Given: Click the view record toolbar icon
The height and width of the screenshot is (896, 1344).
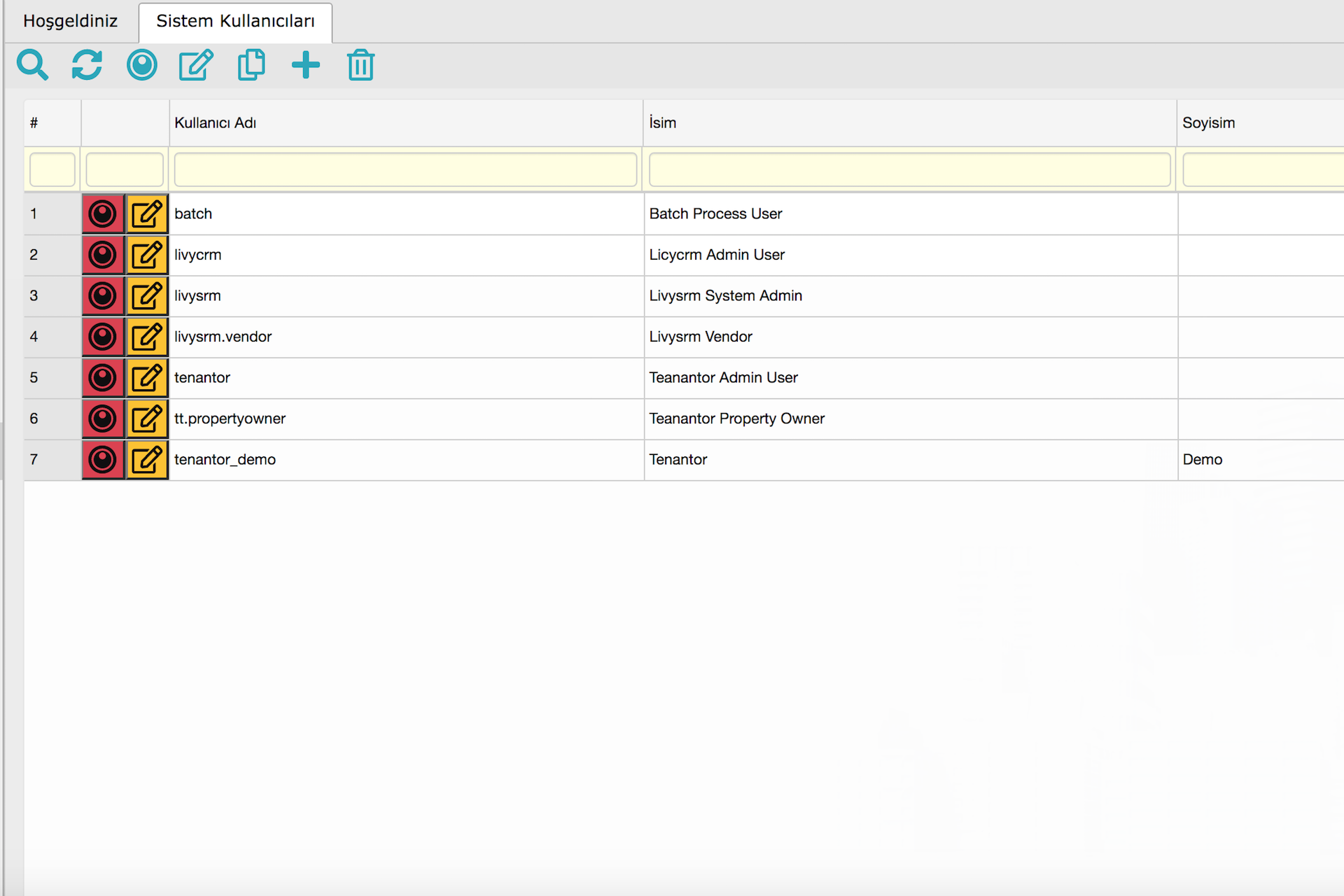Looking at the screenshot, I should pos(141,65).
